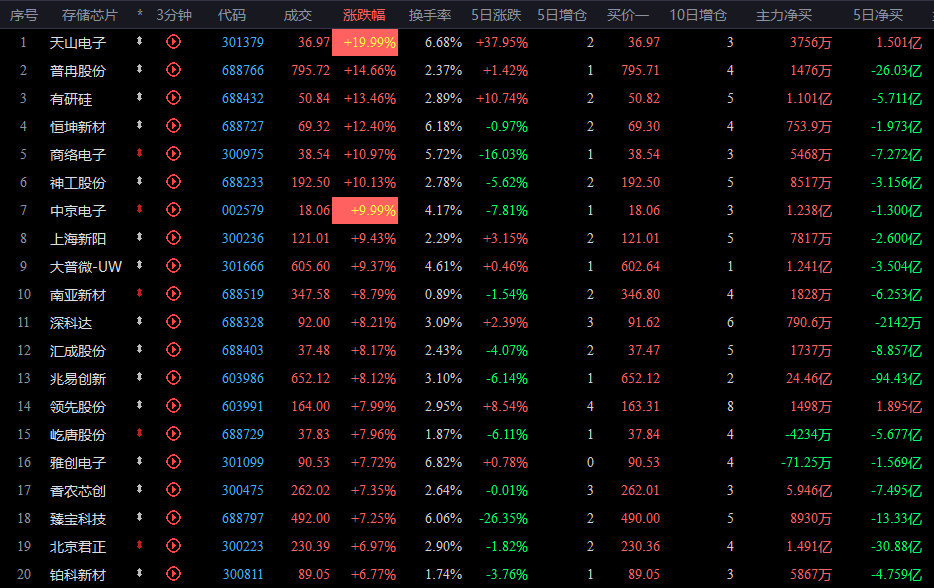Screen dimensions: 934x588
Task: Open 3-minute chart icon for 恒坤新材
Action: pos(173,126)
